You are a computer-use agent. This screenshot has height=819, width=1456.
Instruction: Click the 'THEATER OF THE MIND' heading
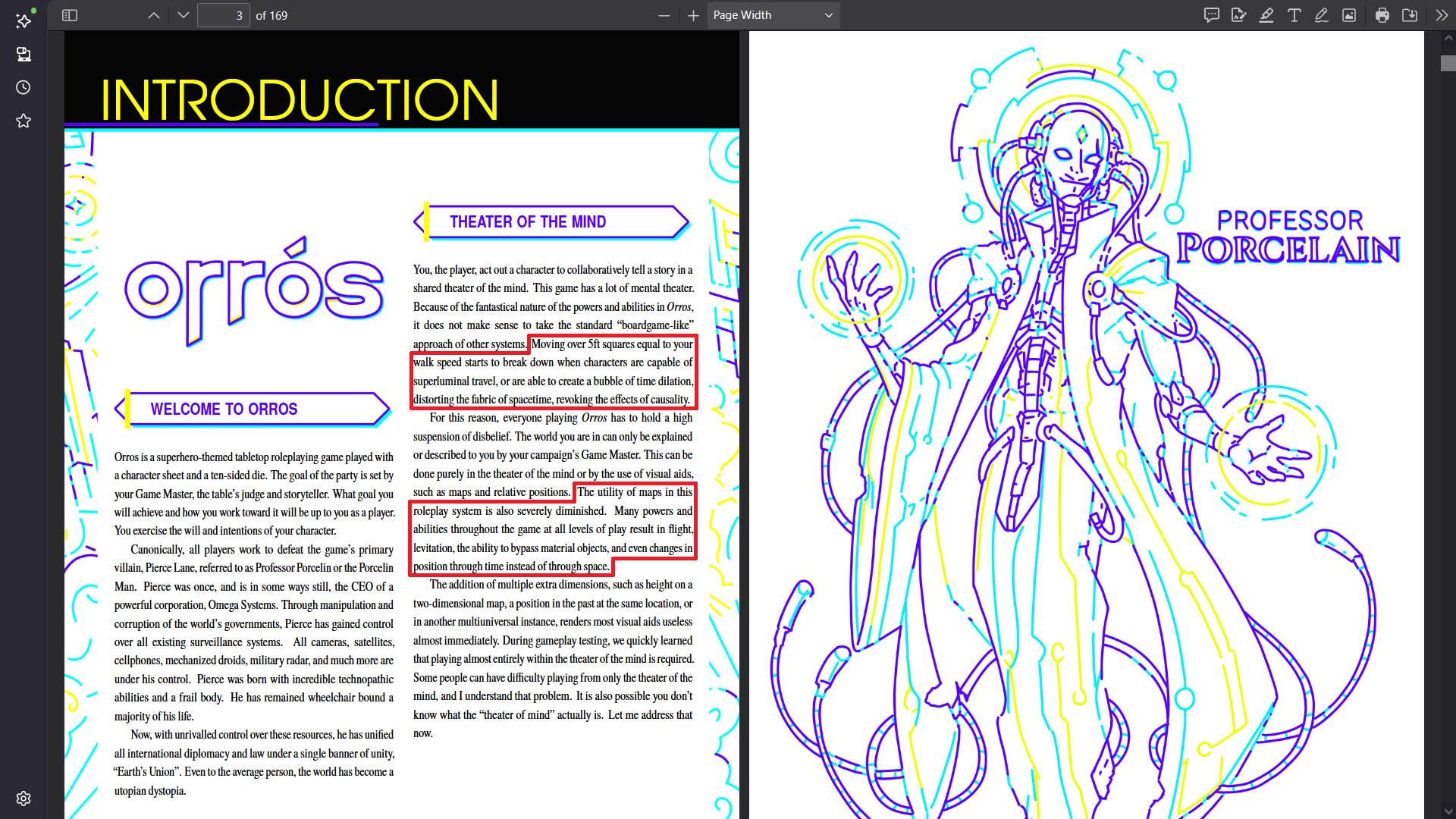(528, 222)
